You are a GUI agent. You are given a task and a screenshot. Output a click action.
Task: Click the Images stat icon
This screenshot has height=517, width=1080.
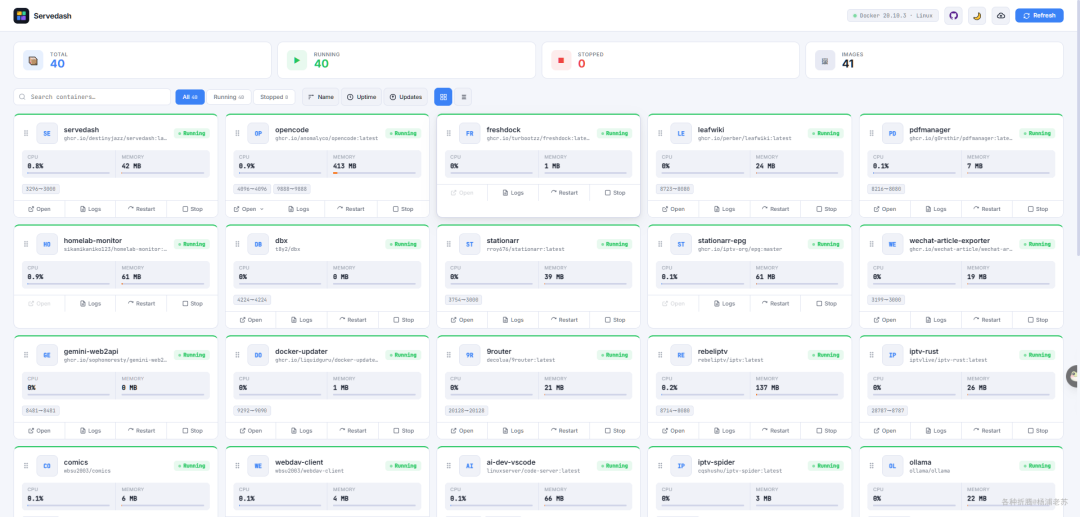click(825, 60)
